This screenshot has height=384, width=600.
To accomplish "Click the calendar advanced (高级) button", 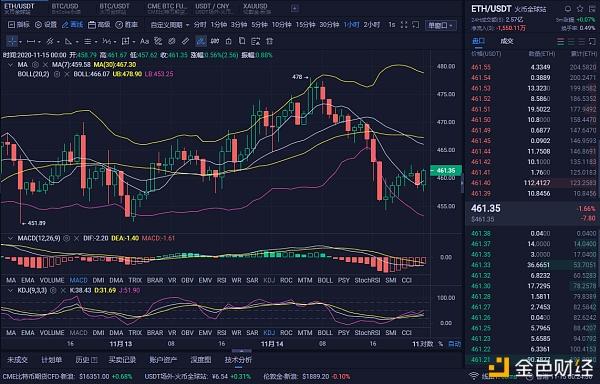I will (99, 24).
